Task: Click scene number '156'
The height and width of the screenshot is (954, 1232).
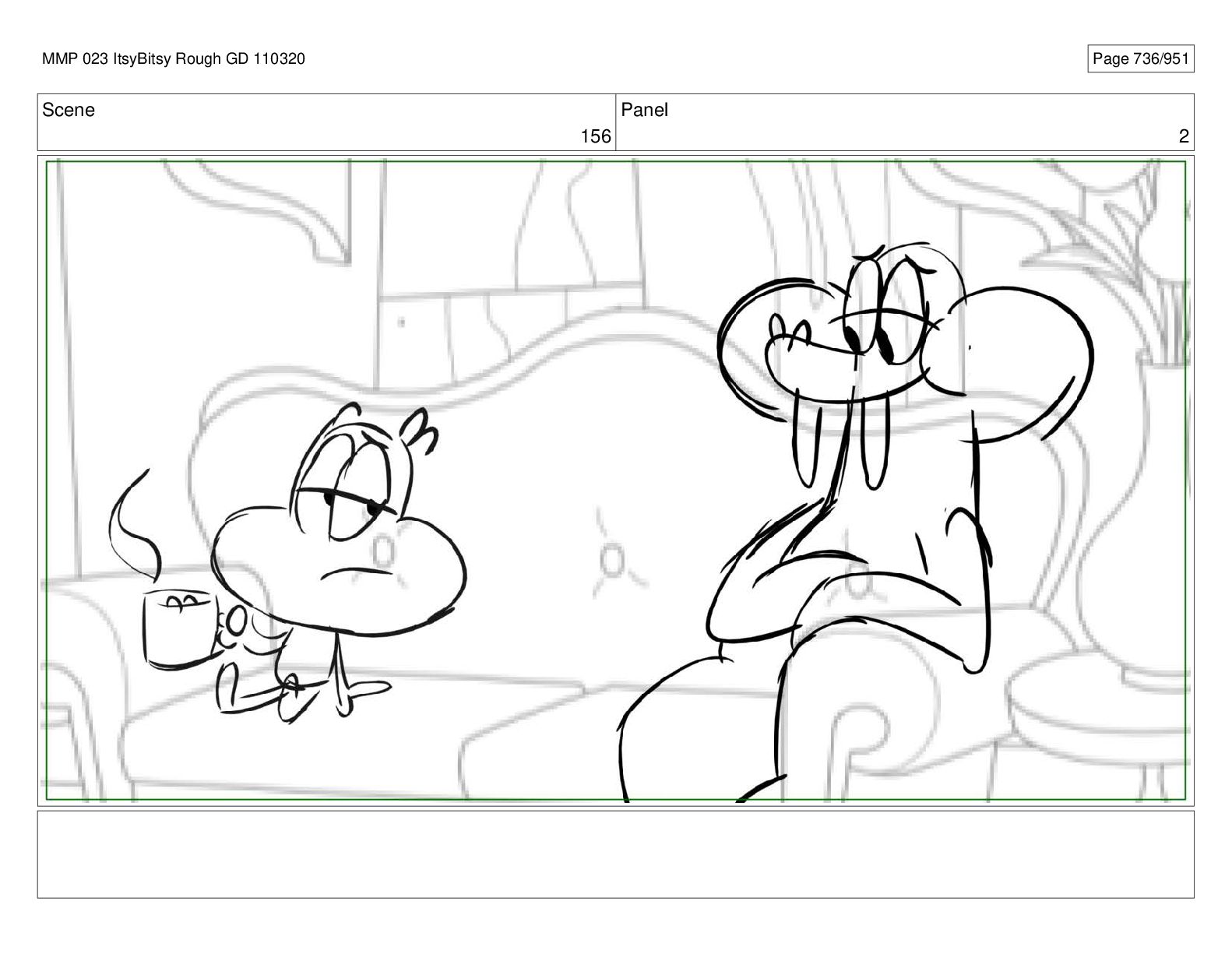Action: click(596, 136)
